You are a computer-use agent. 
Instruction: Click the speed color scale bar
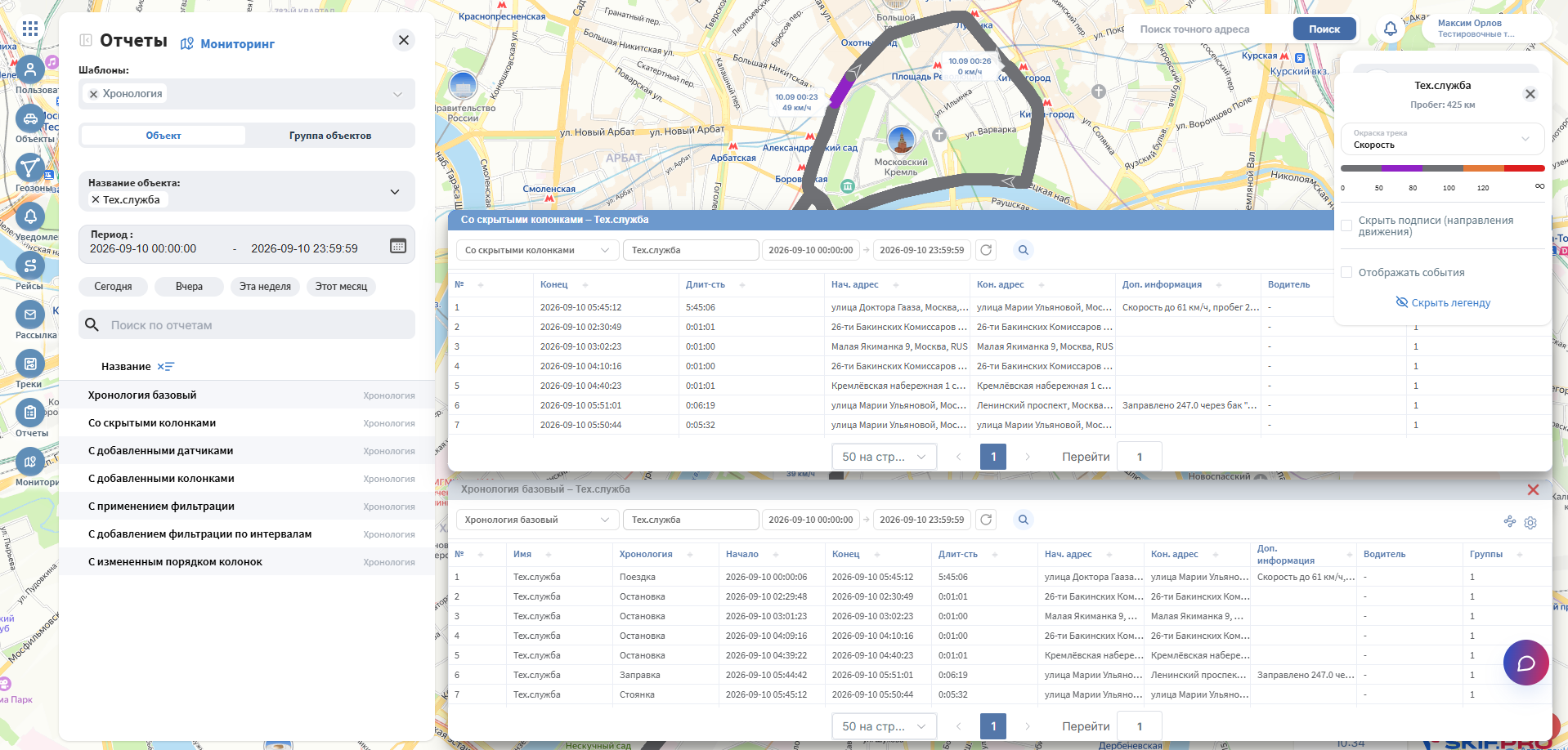[x=1442, y=168]
